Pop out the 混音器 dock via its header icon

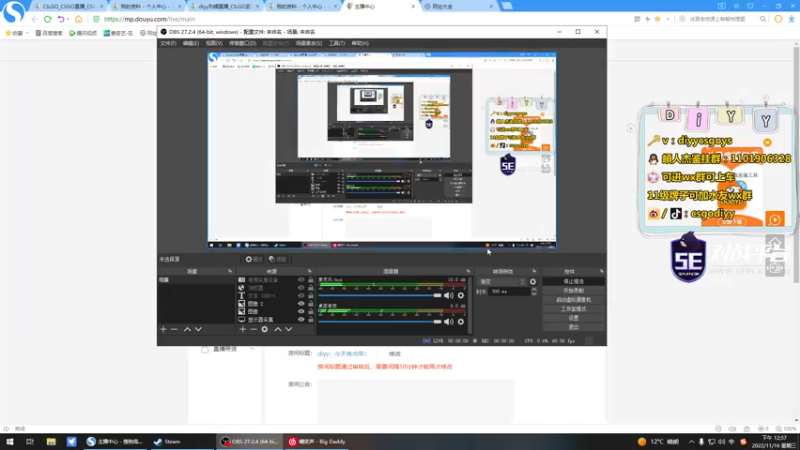click(468, 271)
